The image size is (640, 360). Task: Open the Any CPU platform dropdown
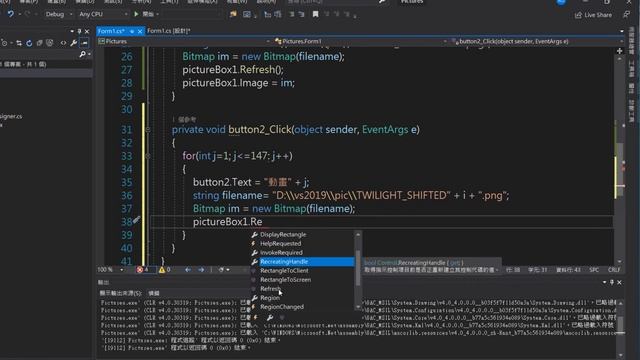[103, 14]
